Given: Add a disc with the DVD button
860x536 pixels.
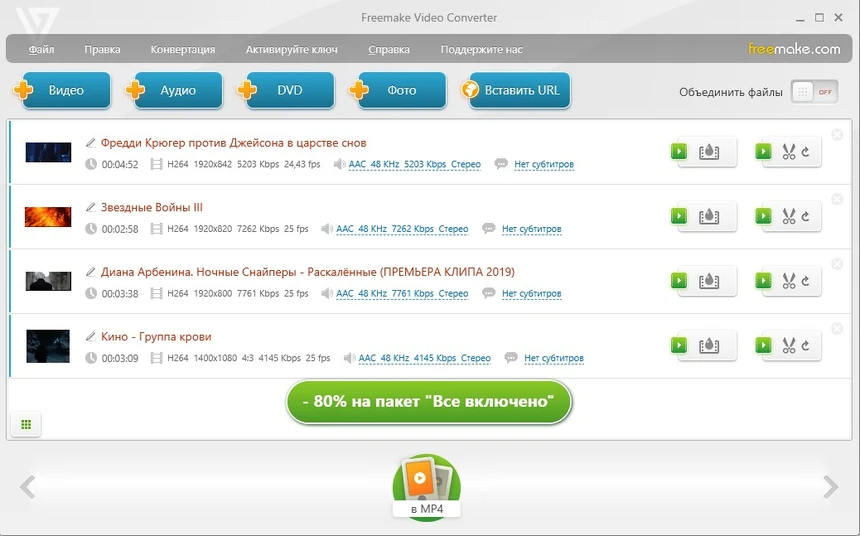Looking at the screenshot, I should [286, 90].
